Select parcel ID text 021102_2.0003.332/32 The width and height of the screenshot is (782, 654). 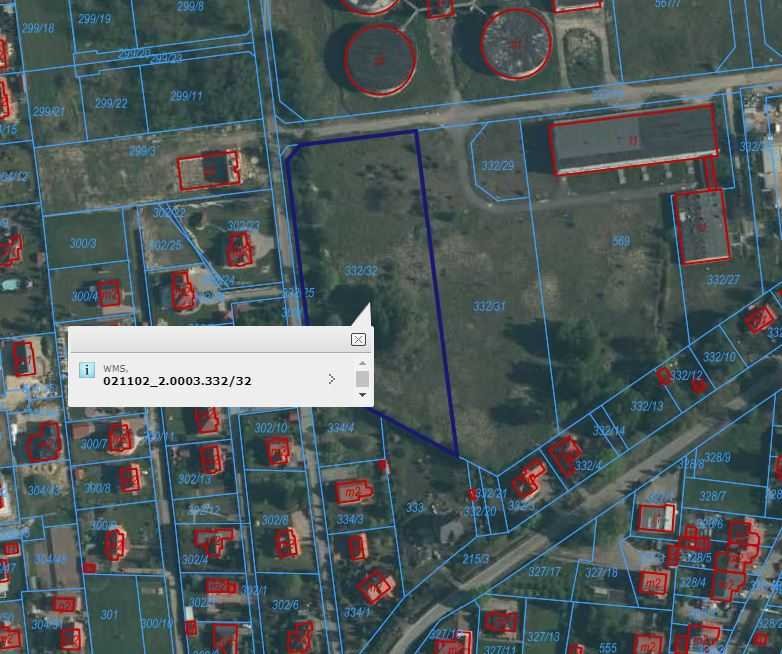[177, 381]
